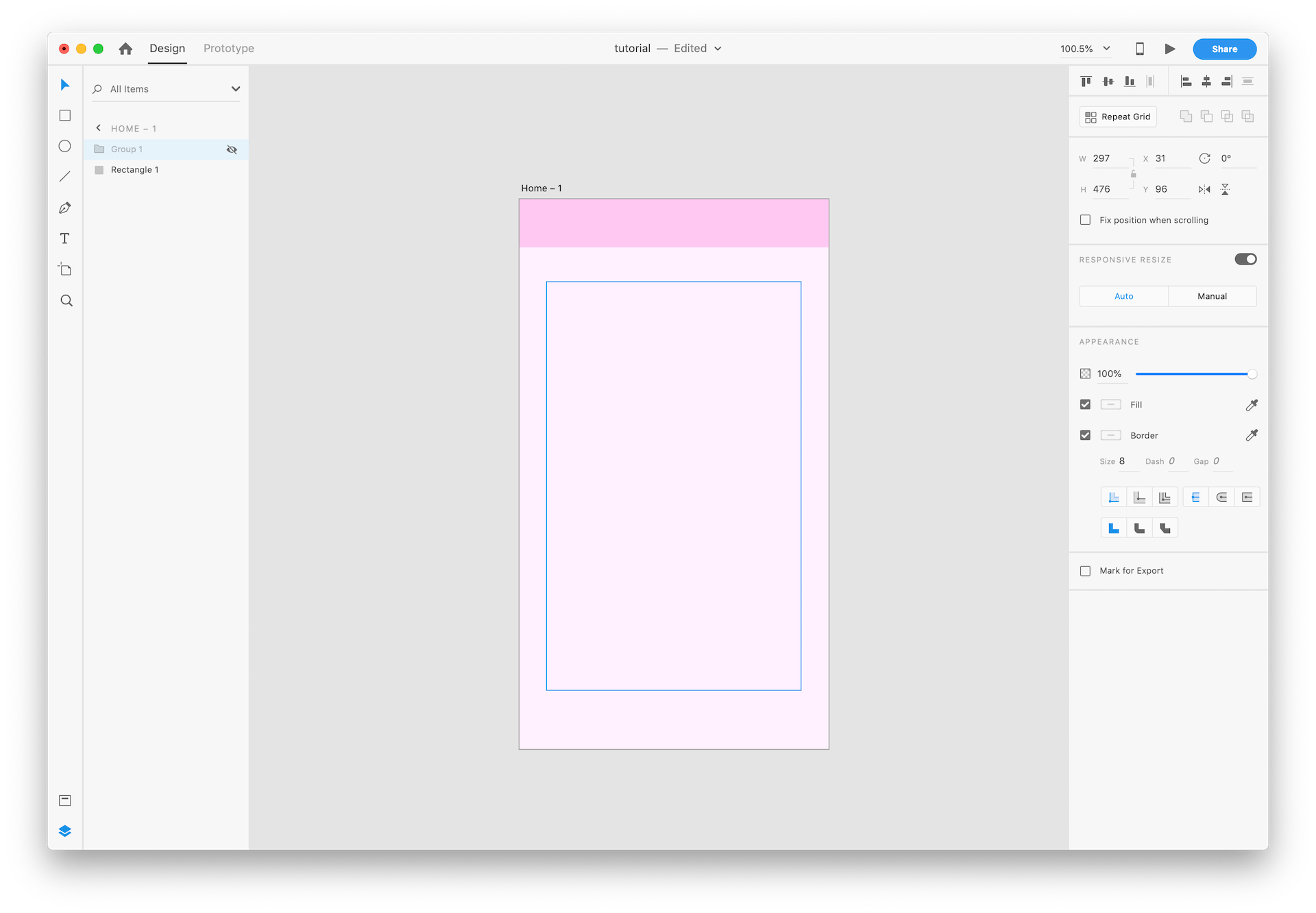Viewport: 1316px width, 913px height.
Task: Enable Fix position when scrolling
Action: click(x=1085, y=220)
